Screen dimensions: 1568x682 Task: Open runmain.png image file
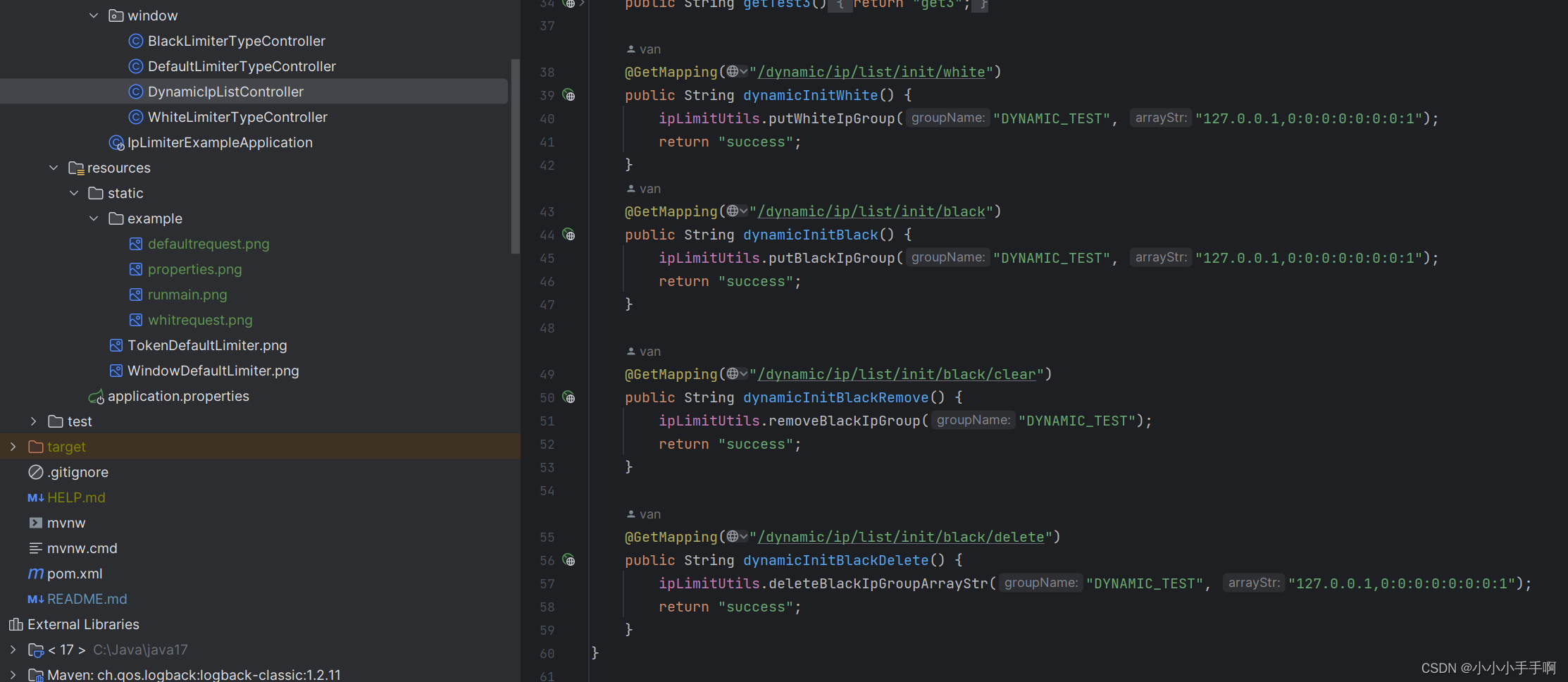tap(187, 294)
